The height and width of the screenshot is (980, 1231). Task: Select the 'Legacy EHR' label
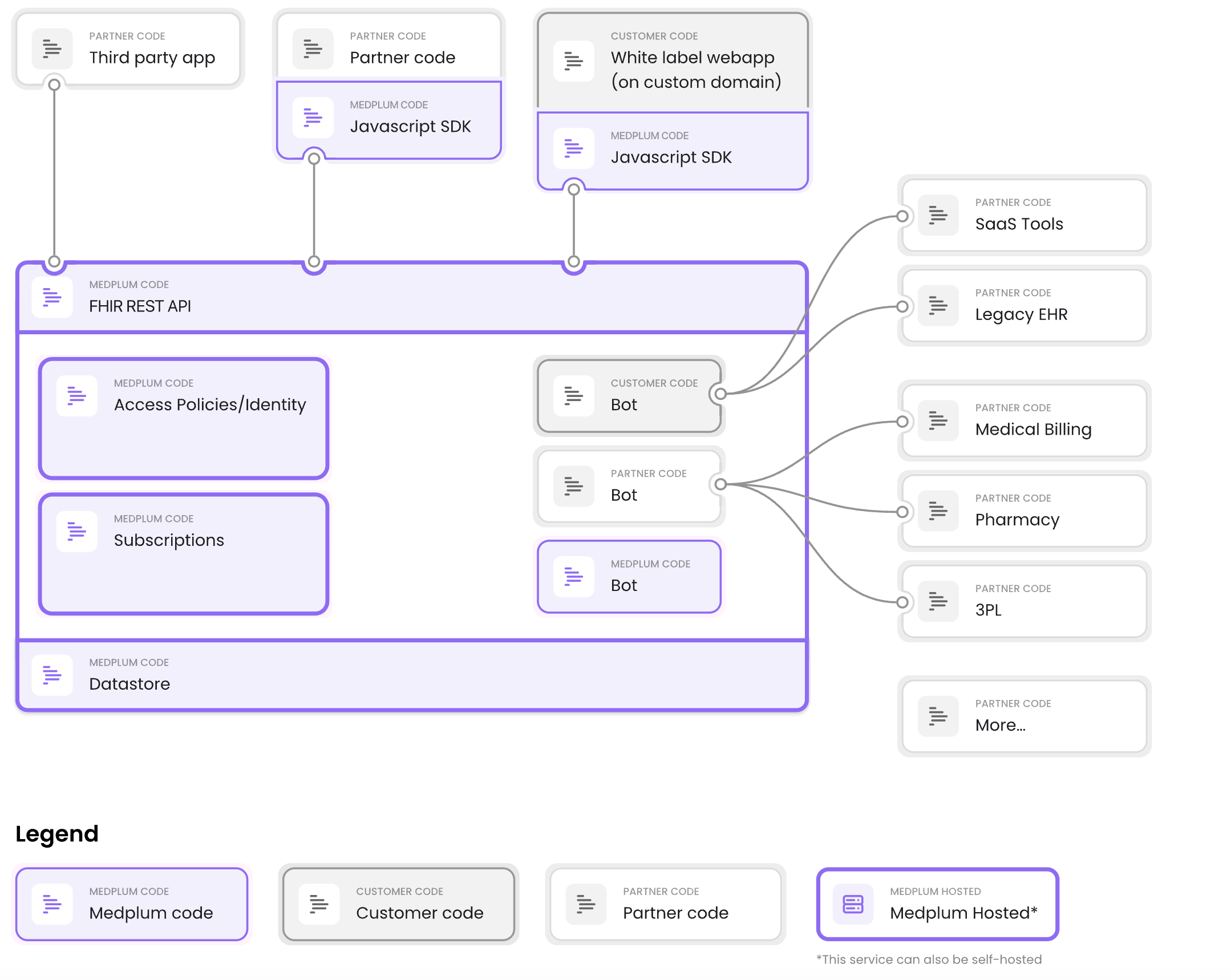(x=1022, y=315)
